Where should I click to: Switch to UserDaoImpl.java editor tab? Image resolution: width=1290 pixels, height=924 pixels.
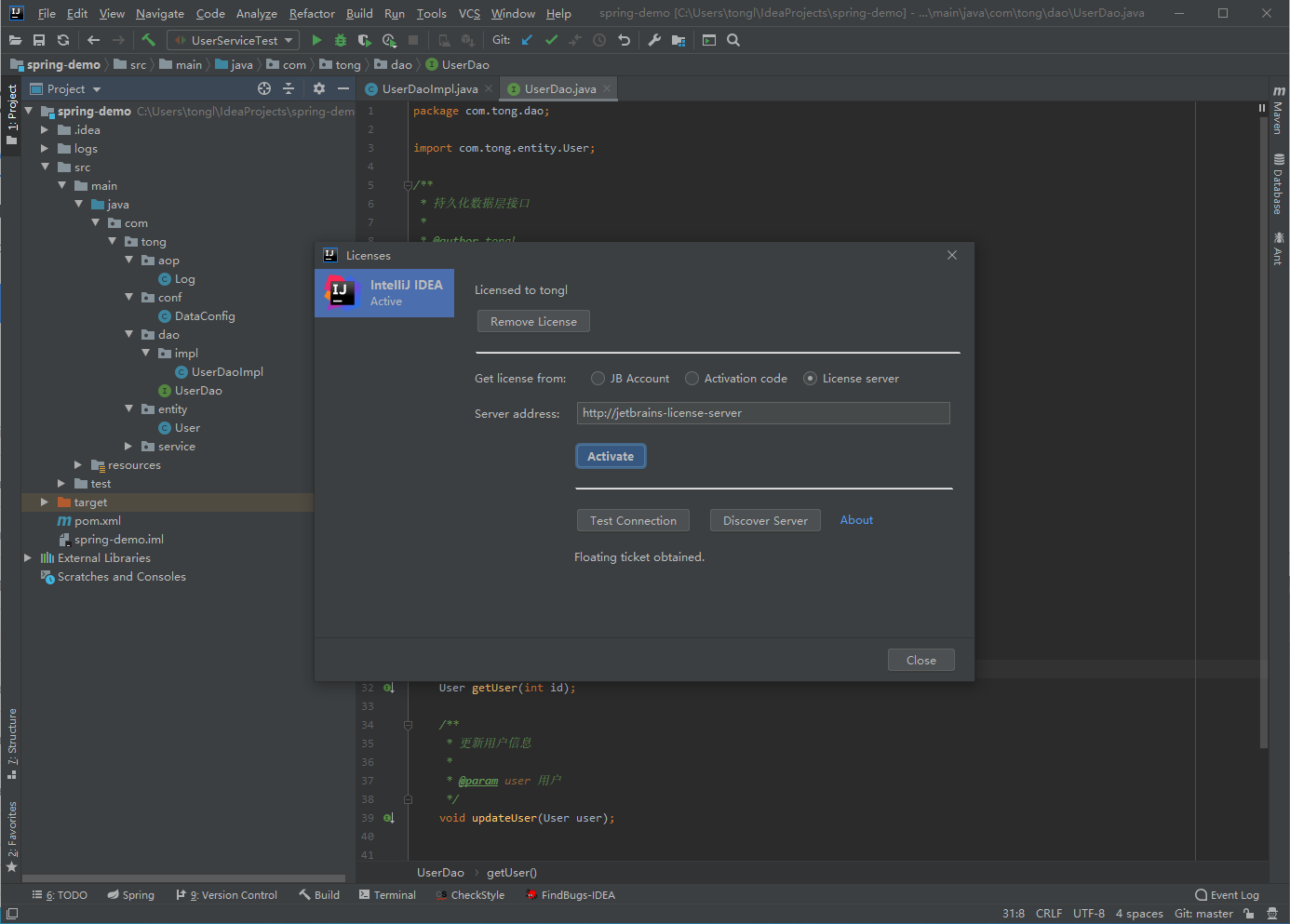tap(429, 89)
